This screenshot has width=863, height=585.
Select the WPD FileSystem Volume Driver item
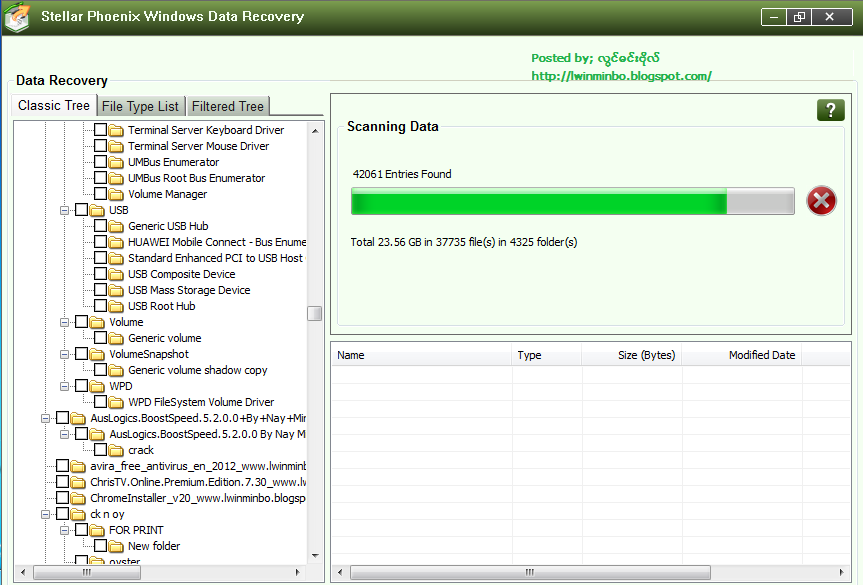201,402
